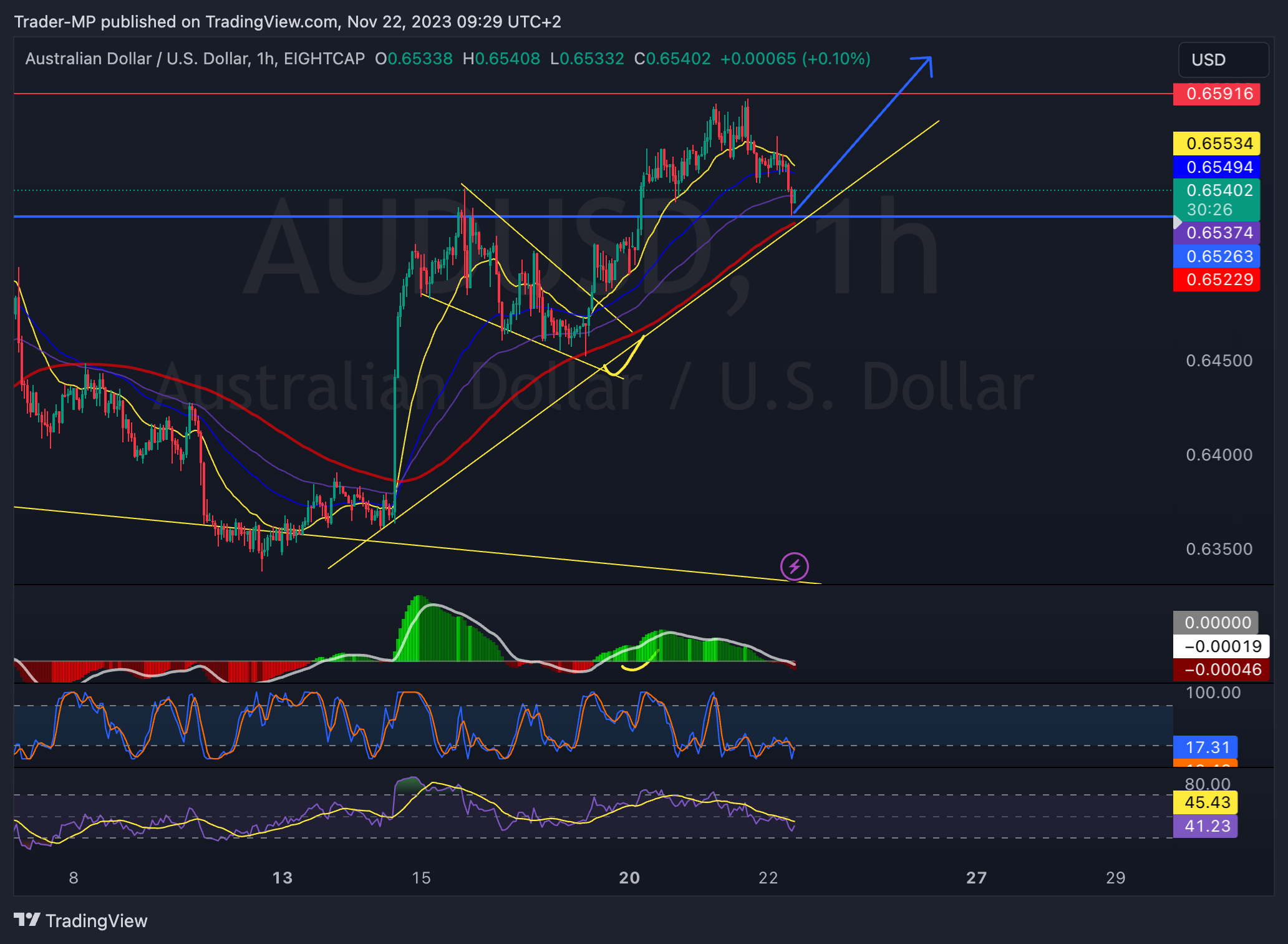1288x944 pixels.
Task: Click the blue 0.65263 price label
Action: [1216, 256]
